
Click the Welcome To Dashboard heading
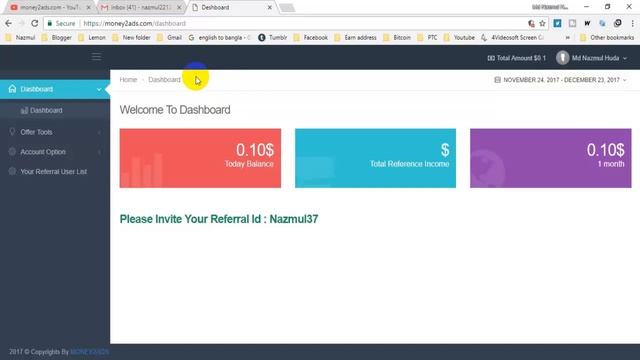coord(175,110)
